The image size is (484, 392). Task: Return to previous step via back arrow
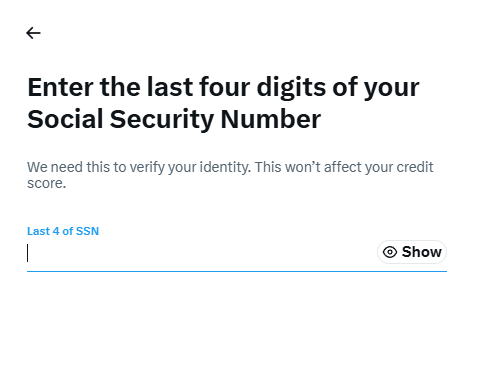pyautogui.click(x=33, y=33)
